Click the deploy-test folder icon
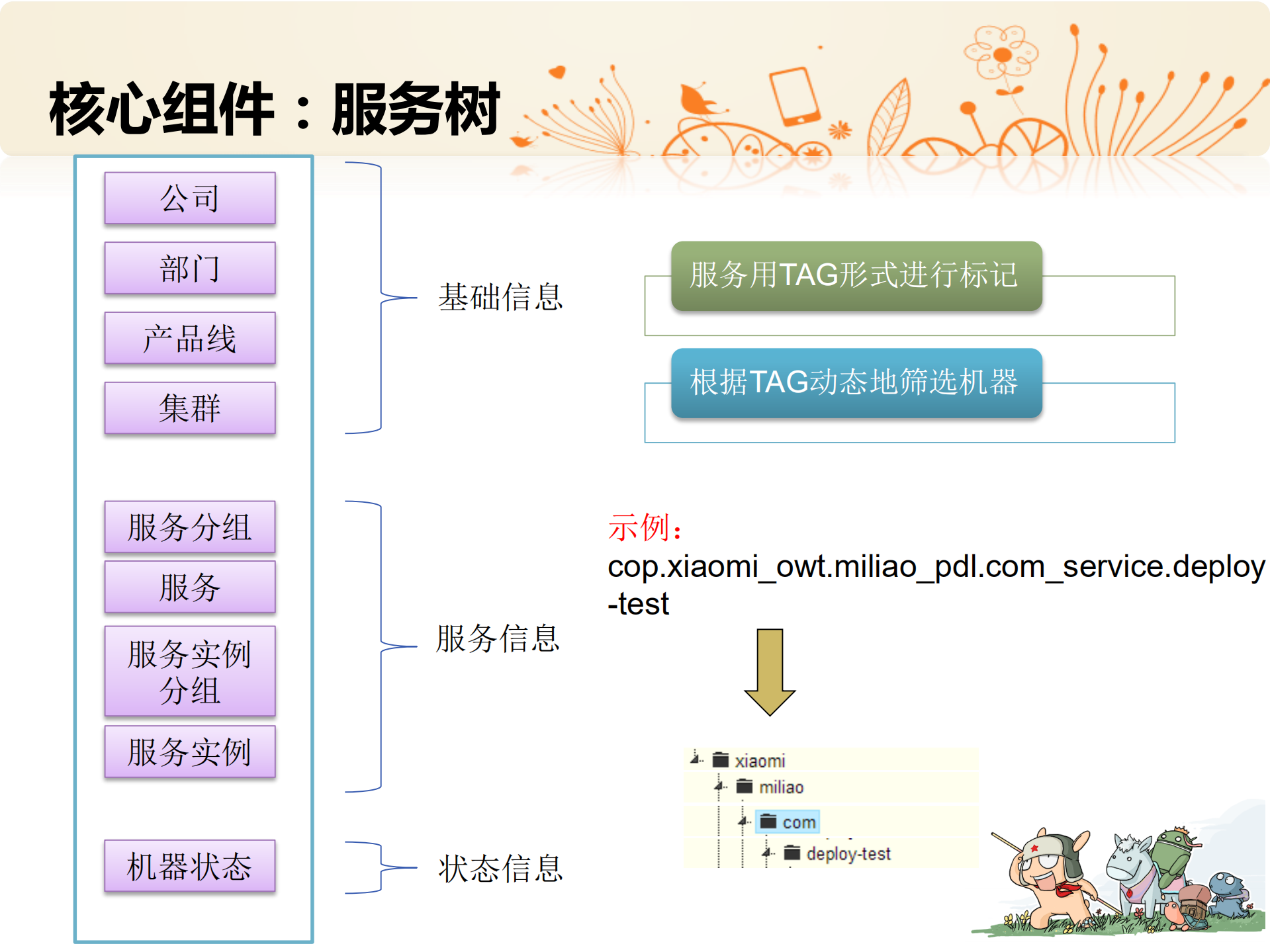 pyautogui.click(x=792, y=853)
